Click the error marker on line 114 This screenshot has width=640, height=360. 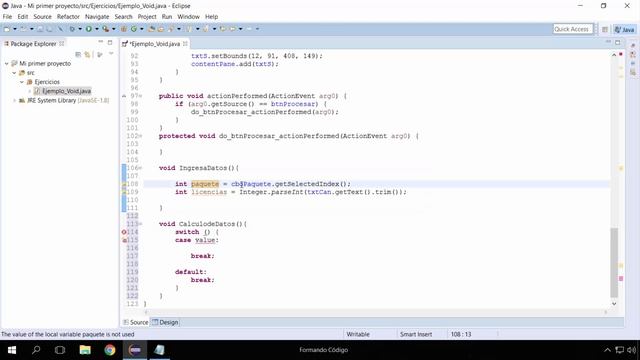click(124, 232)
